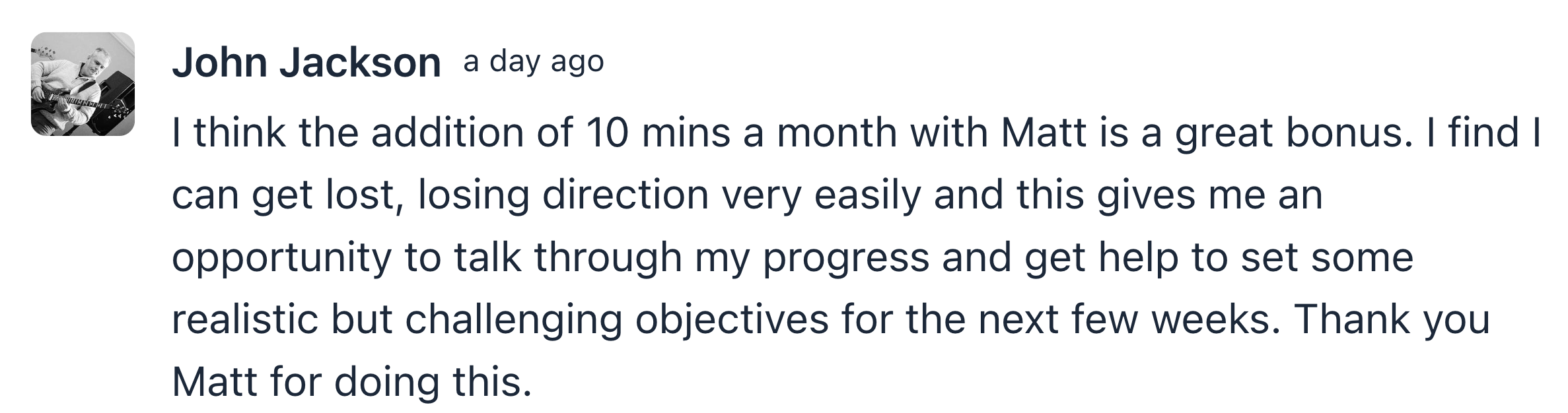Open the 'a day ago' timestamp link
Screen dimensions: 1568x413
coord(534,62)
